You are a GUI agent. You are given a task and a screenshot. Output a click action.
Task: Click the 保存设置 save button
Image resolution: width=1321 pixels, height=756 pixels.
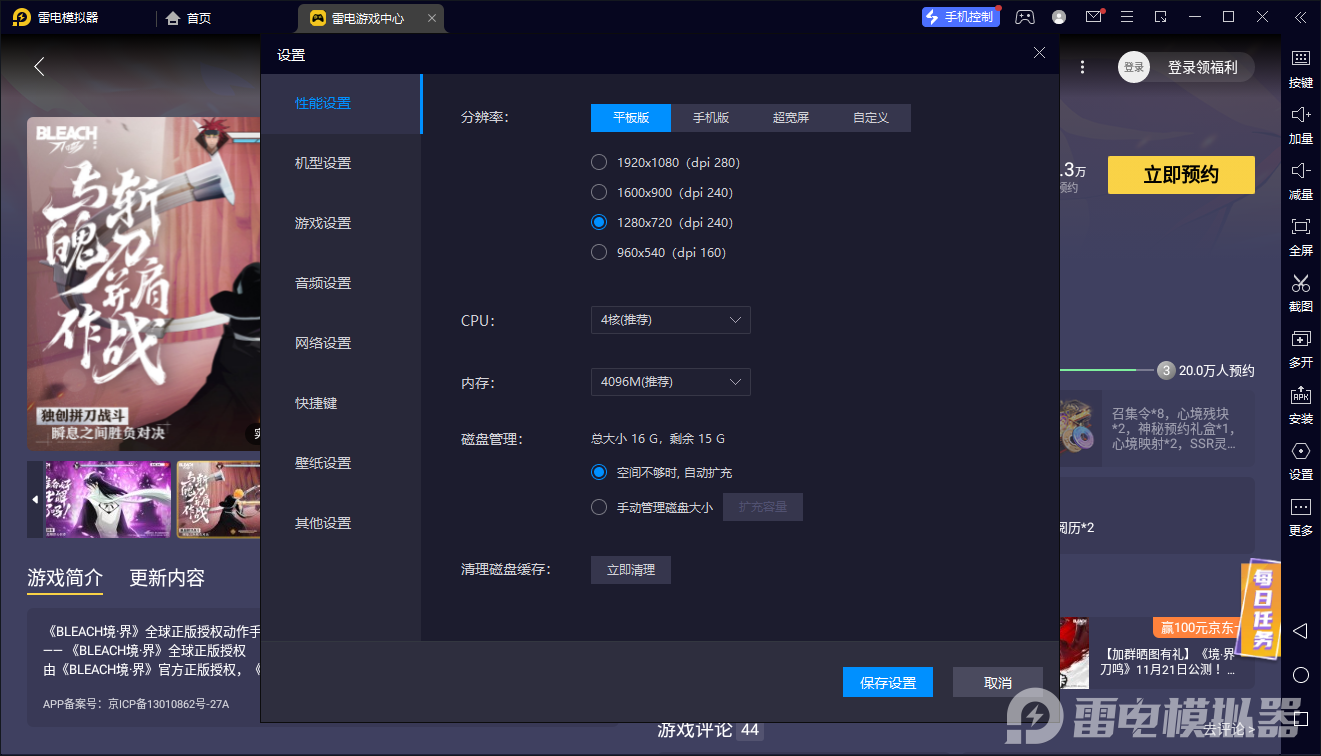click(x=887, y=681)
